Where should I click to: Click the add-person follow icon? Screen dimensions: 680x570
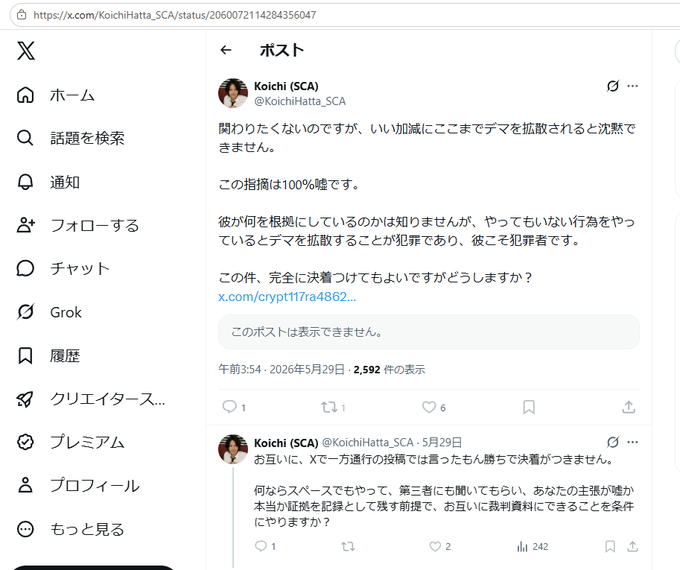26,226
